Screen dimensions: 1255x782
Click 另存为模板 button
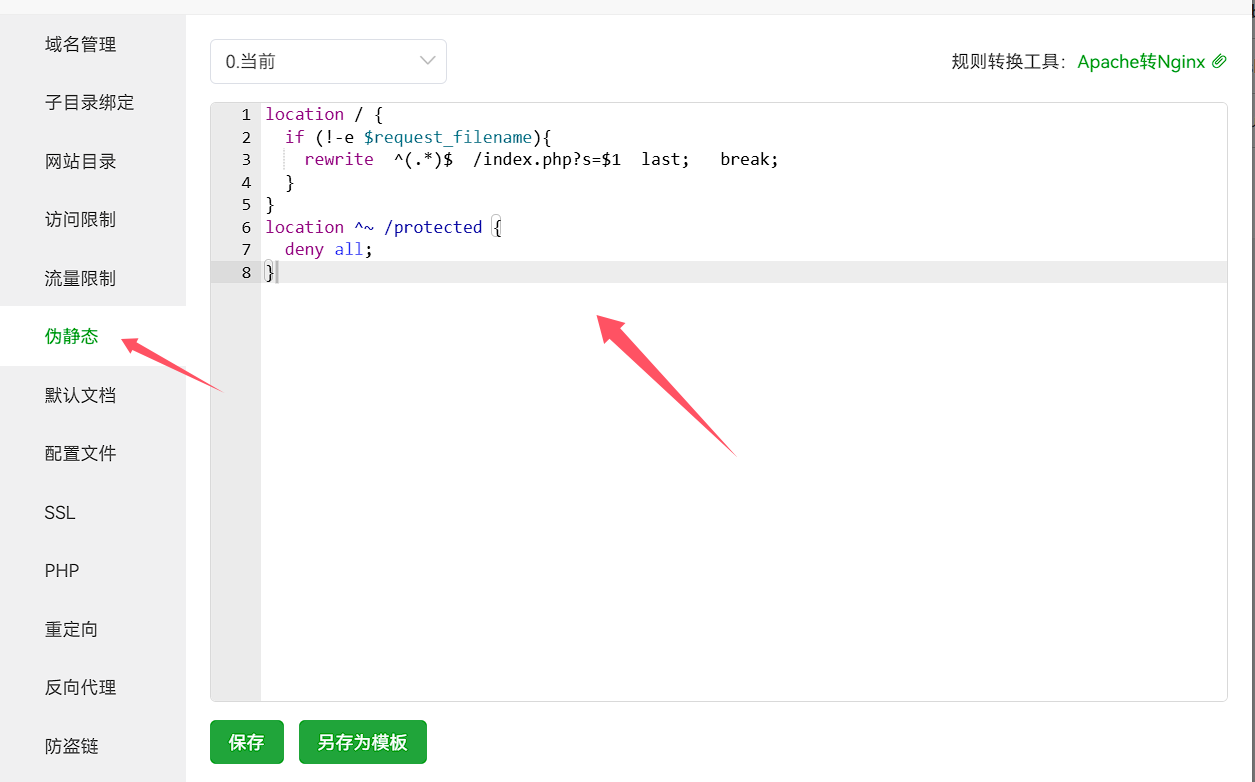coord(362,742)
